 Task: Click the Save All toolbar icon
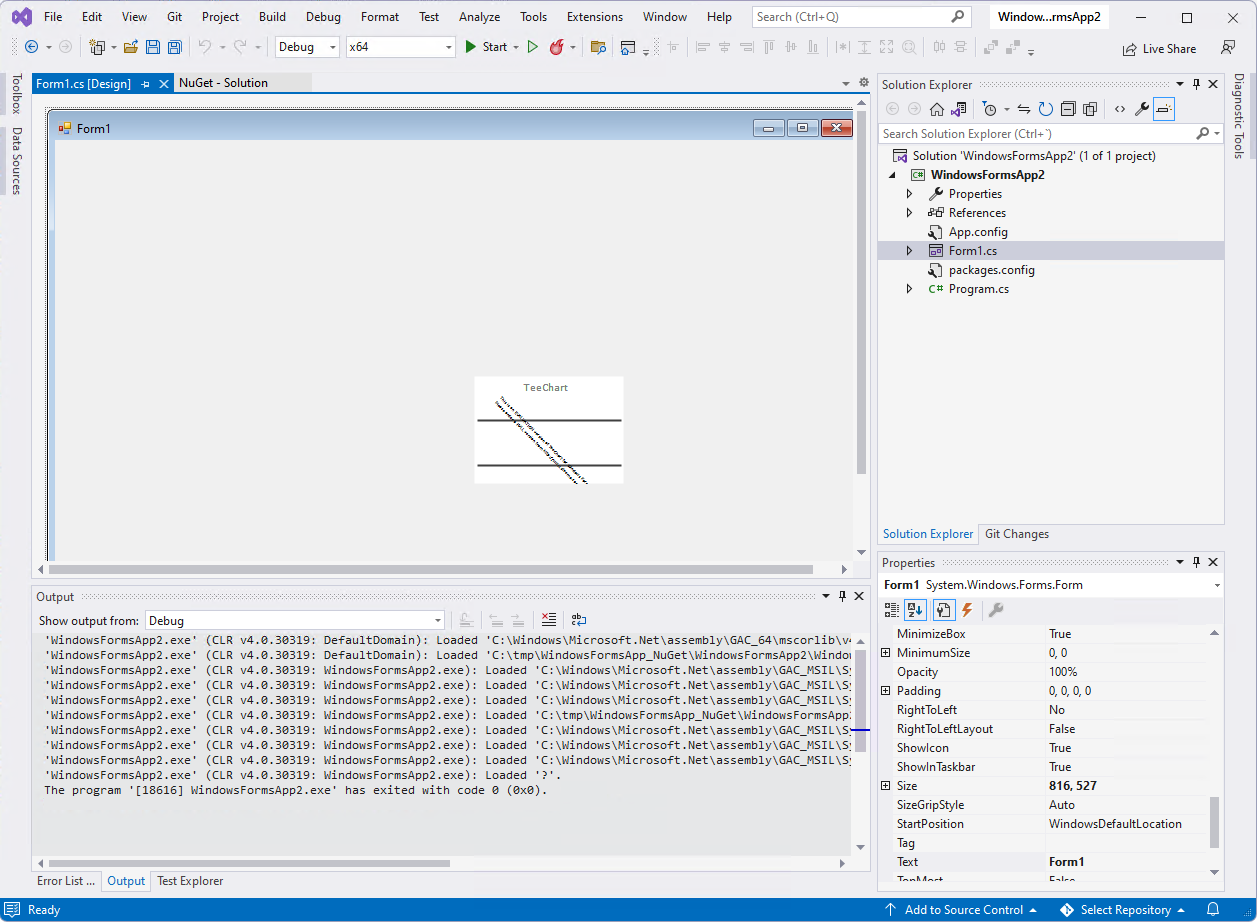point(174,47)
